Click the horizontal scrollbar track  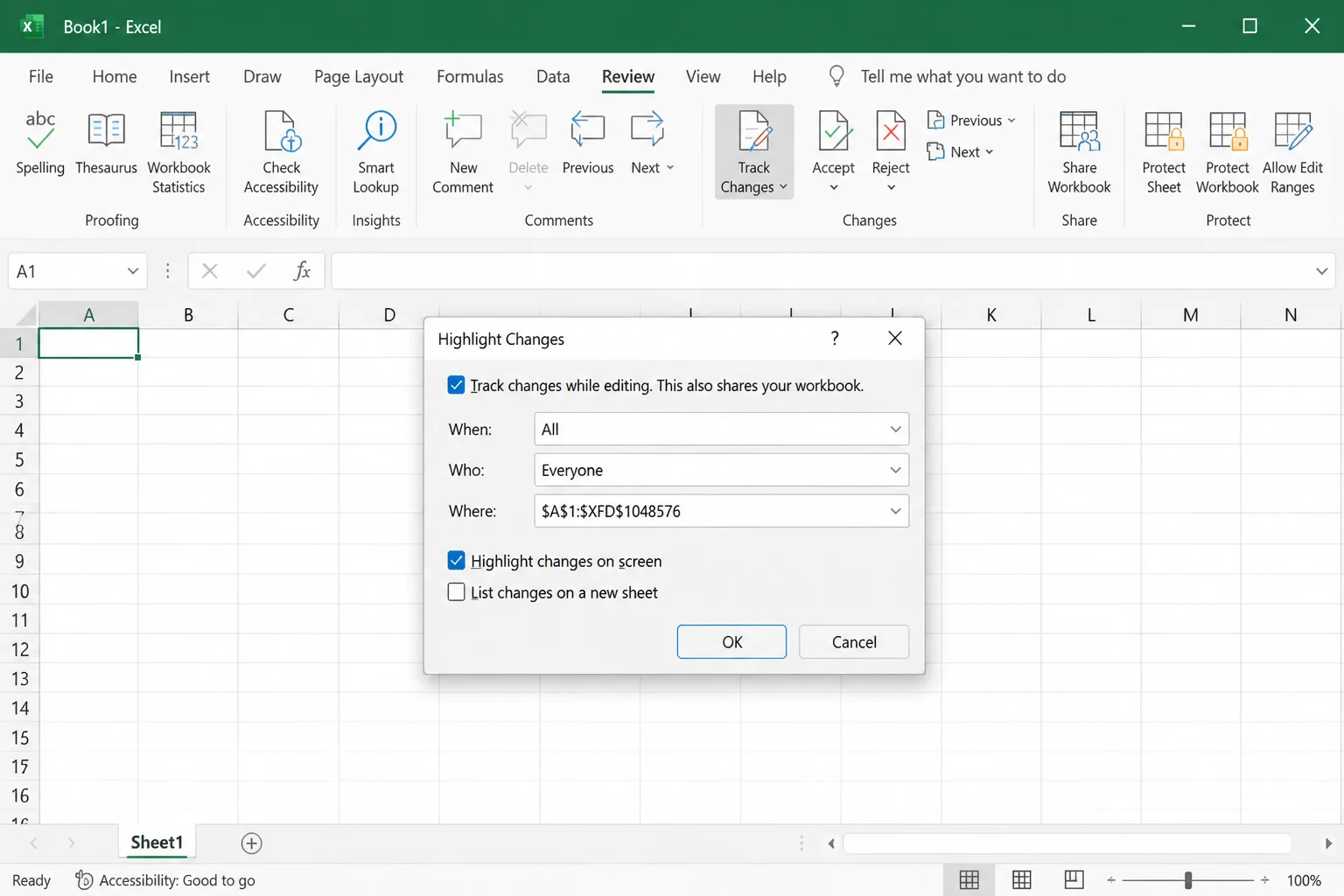pyautogui.click(x=1067, y=843)
